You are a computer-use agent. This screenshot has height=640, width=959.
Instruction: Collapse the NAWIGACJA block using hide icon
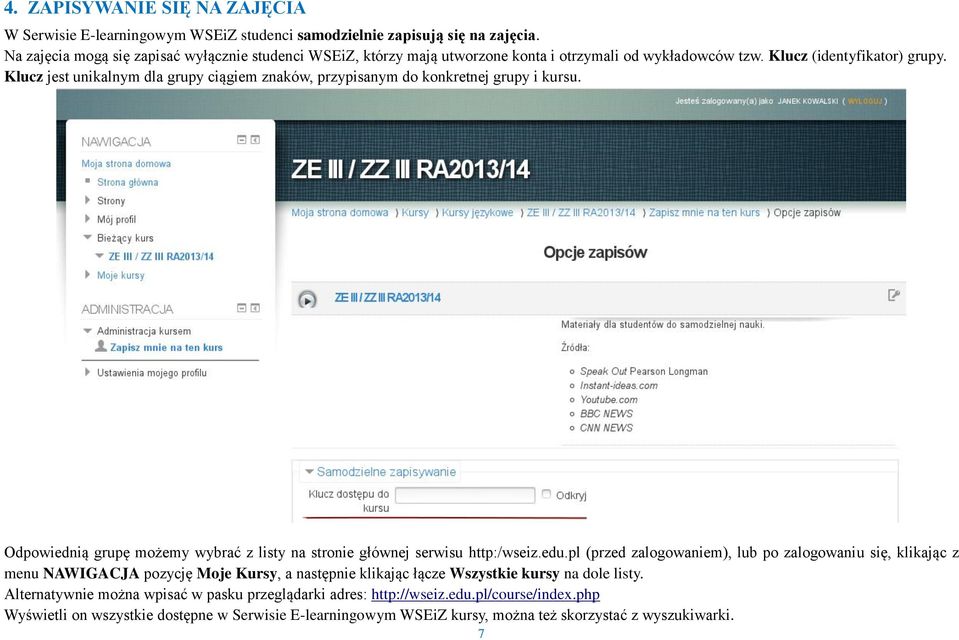click(x=242, y=140)
